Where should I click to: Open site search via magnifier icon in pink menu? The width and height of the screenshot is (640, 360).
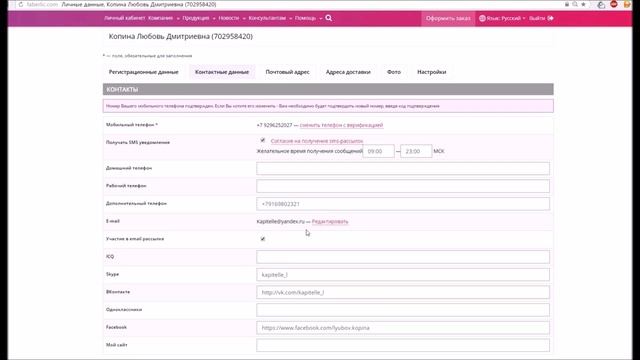[329, 18]
